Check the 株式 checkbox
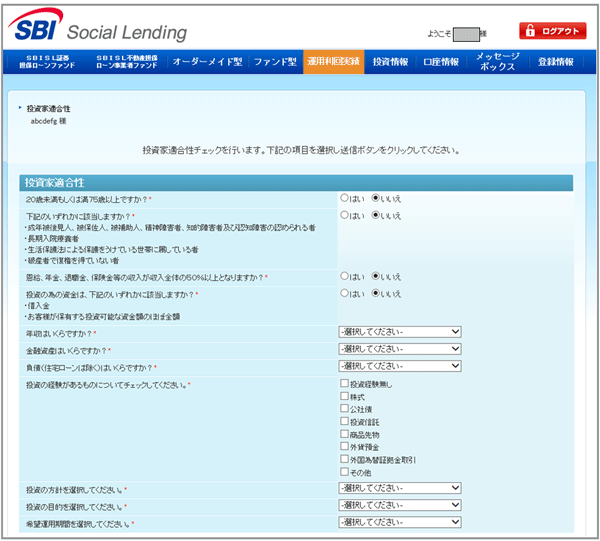Image resolution: width=600 pixels, height=541 pixels. point(344,396)
